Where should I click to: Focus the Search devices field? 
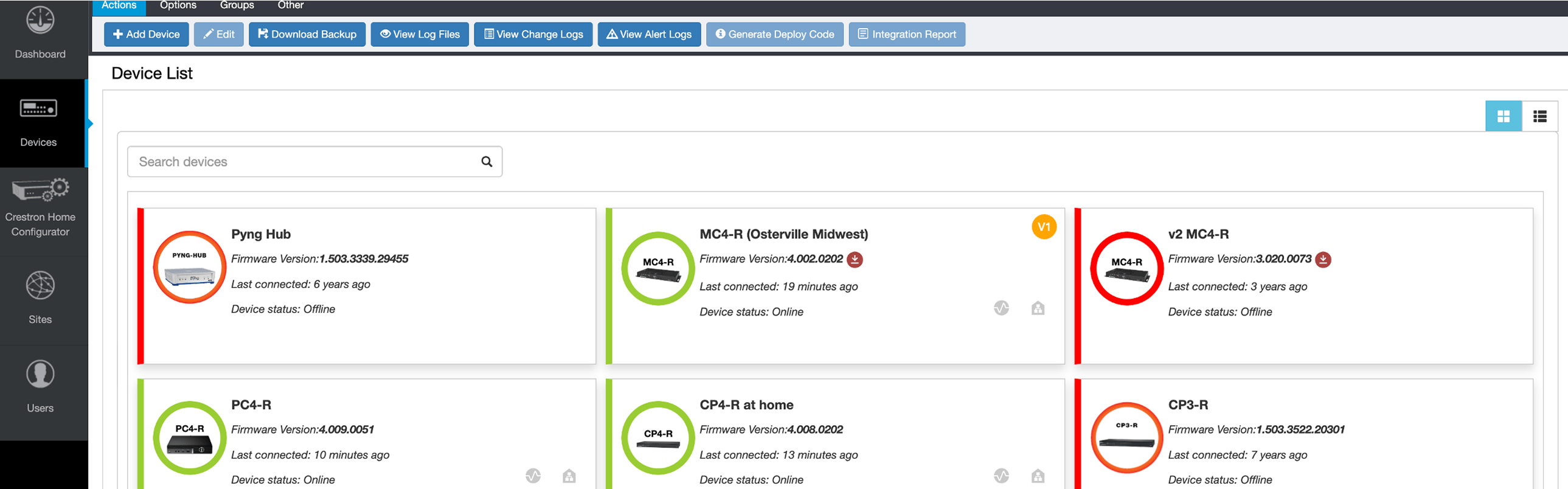(304, 162)
